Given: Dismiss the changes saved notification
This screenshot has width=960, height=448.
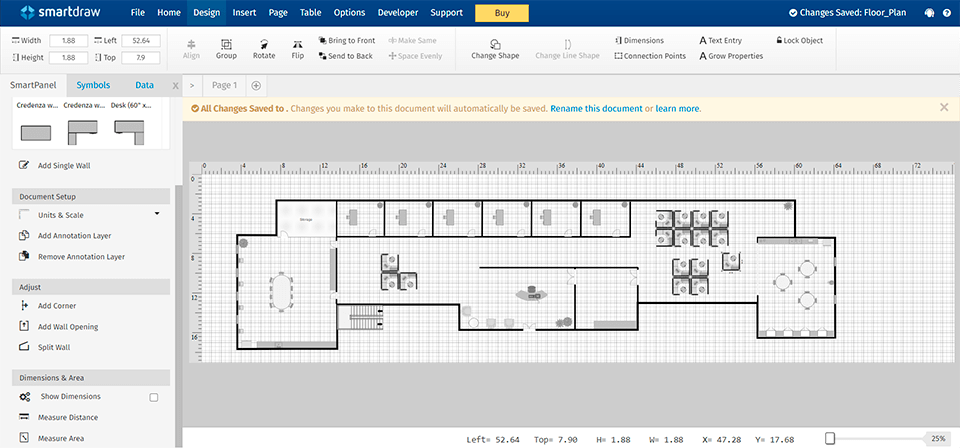Looking at the screenshot, I should 944,107.
